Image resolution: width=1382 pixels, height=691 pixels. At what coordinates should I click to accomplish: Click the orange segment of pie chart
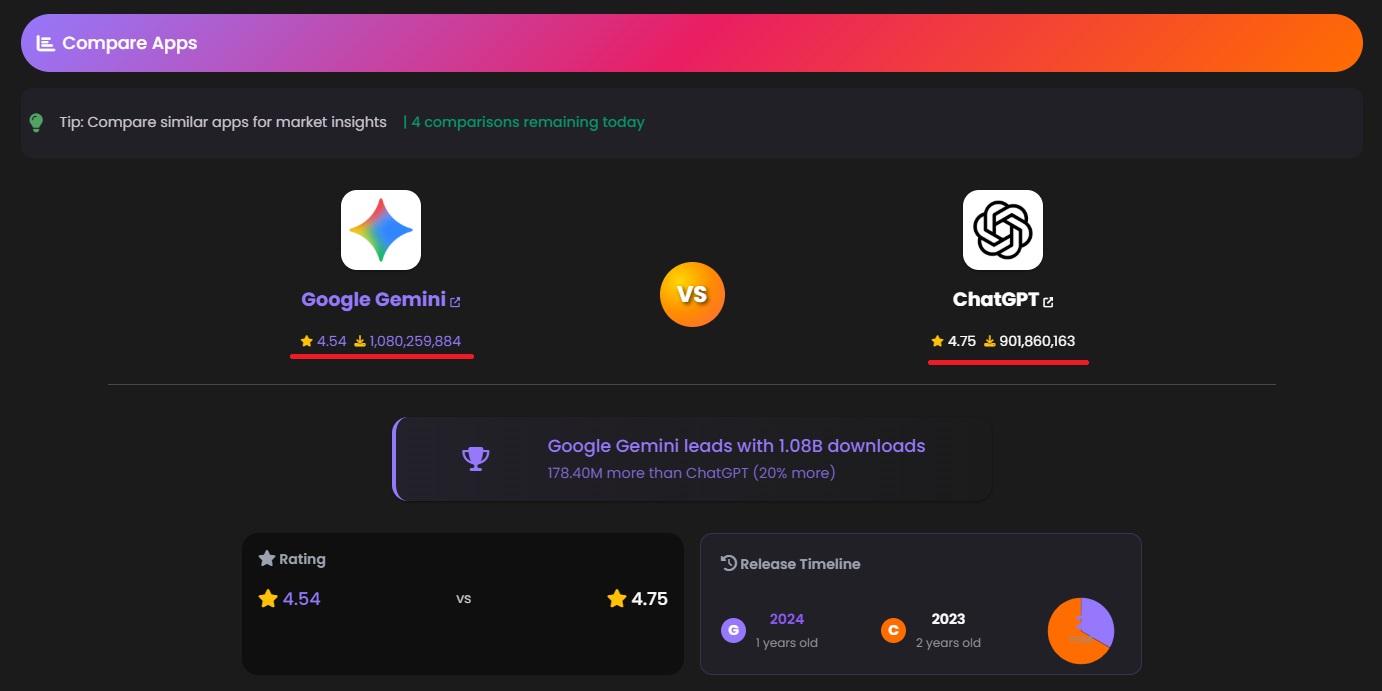1068,640
